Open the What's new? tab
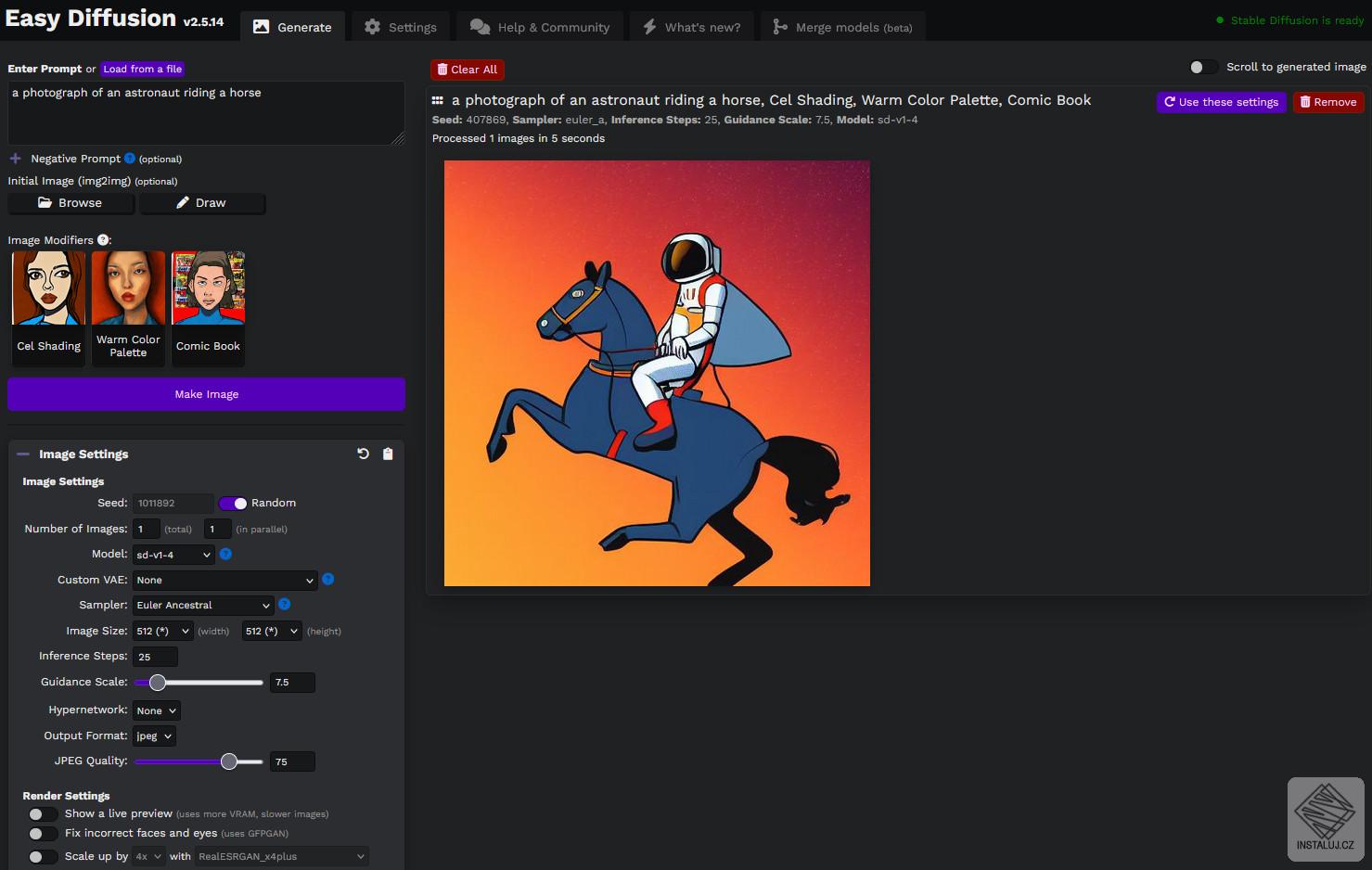Screen dimensions: 1372x870 [692, 27]
